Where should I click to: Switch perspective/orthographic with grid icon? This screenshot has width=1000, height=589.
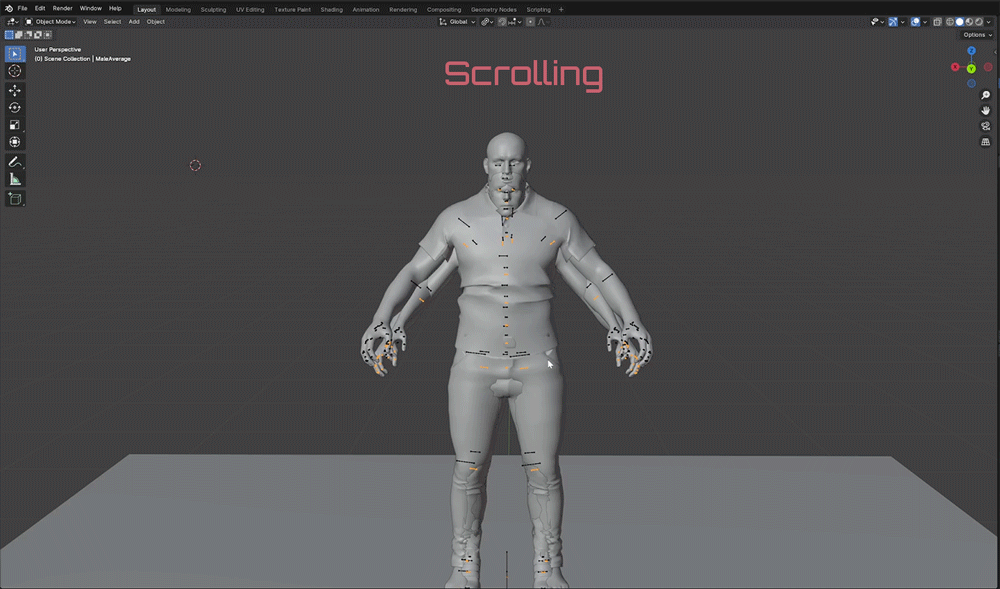985,142
